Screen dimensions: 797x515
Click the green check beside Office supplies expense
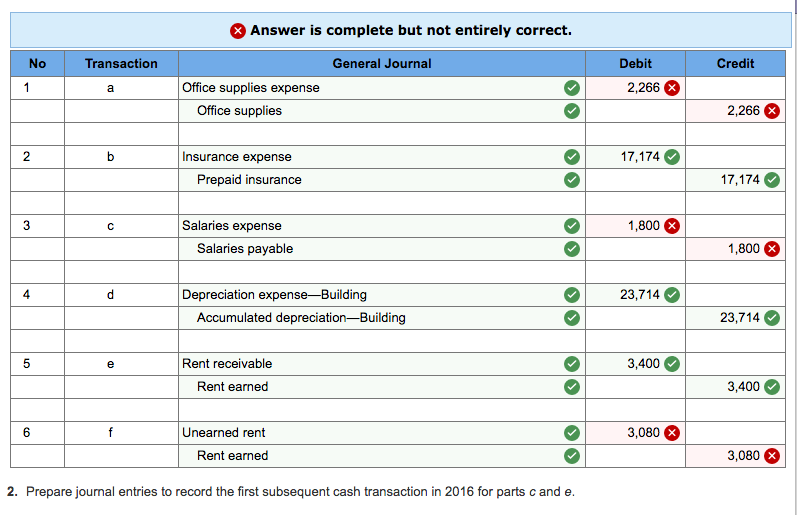tap(570, 88)
